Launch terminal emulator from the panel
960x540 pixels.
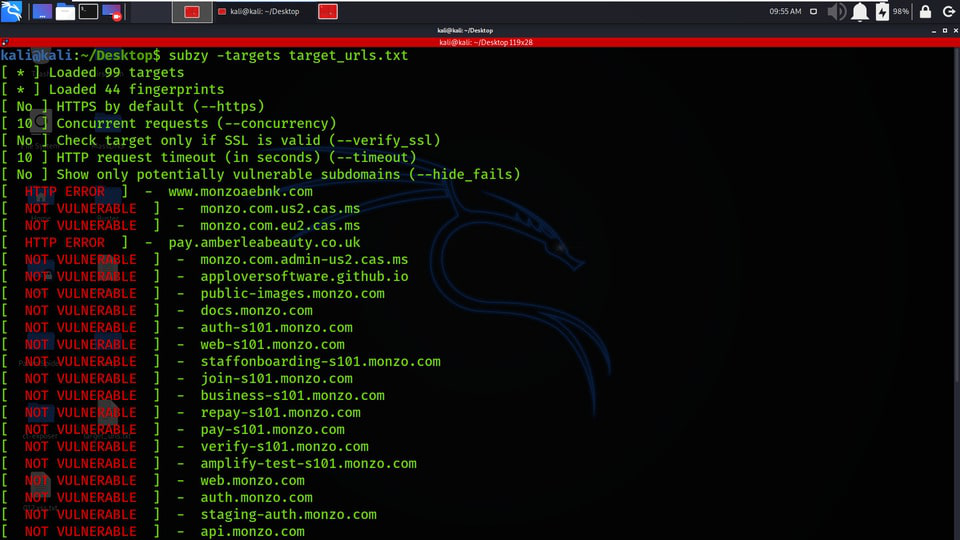88,11
